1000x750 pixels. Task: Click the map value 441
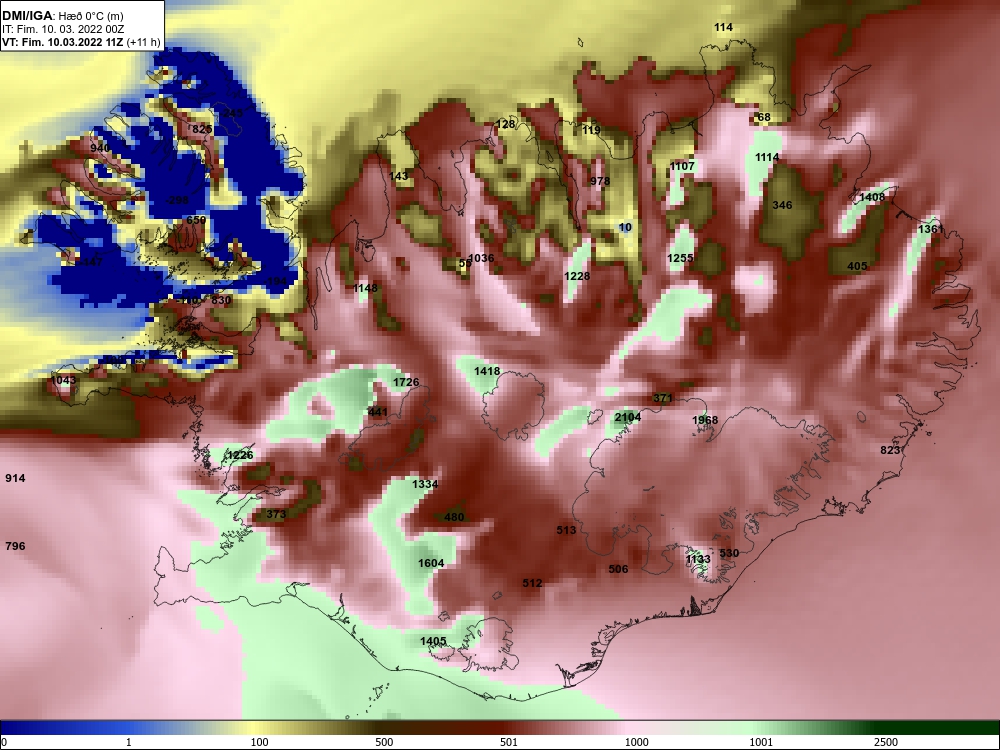tap(378, 413)
